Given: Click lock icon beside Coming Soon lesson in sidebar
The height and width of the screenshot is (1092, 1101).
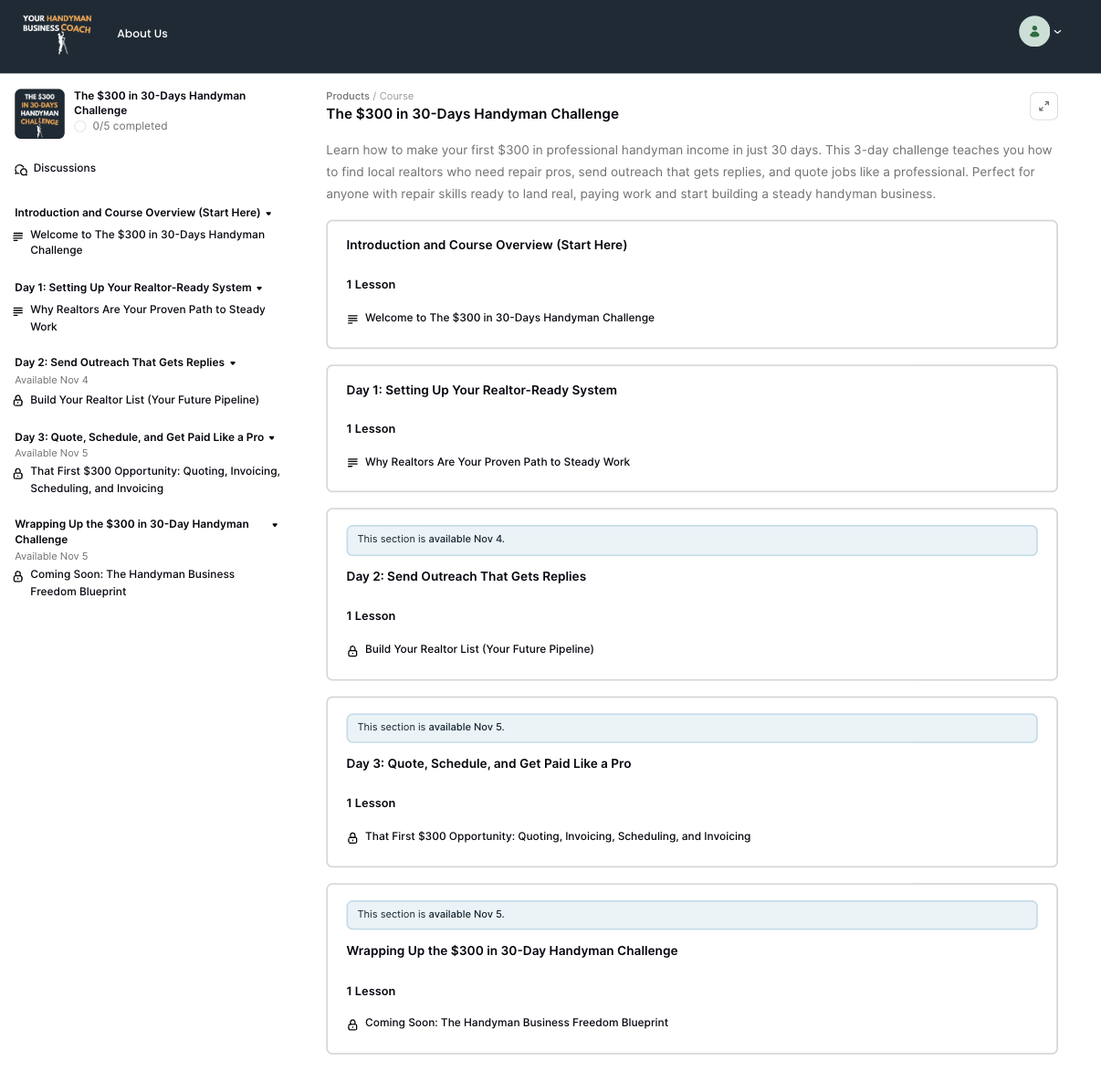Looking at the screenshot, I should pos(18,577).
